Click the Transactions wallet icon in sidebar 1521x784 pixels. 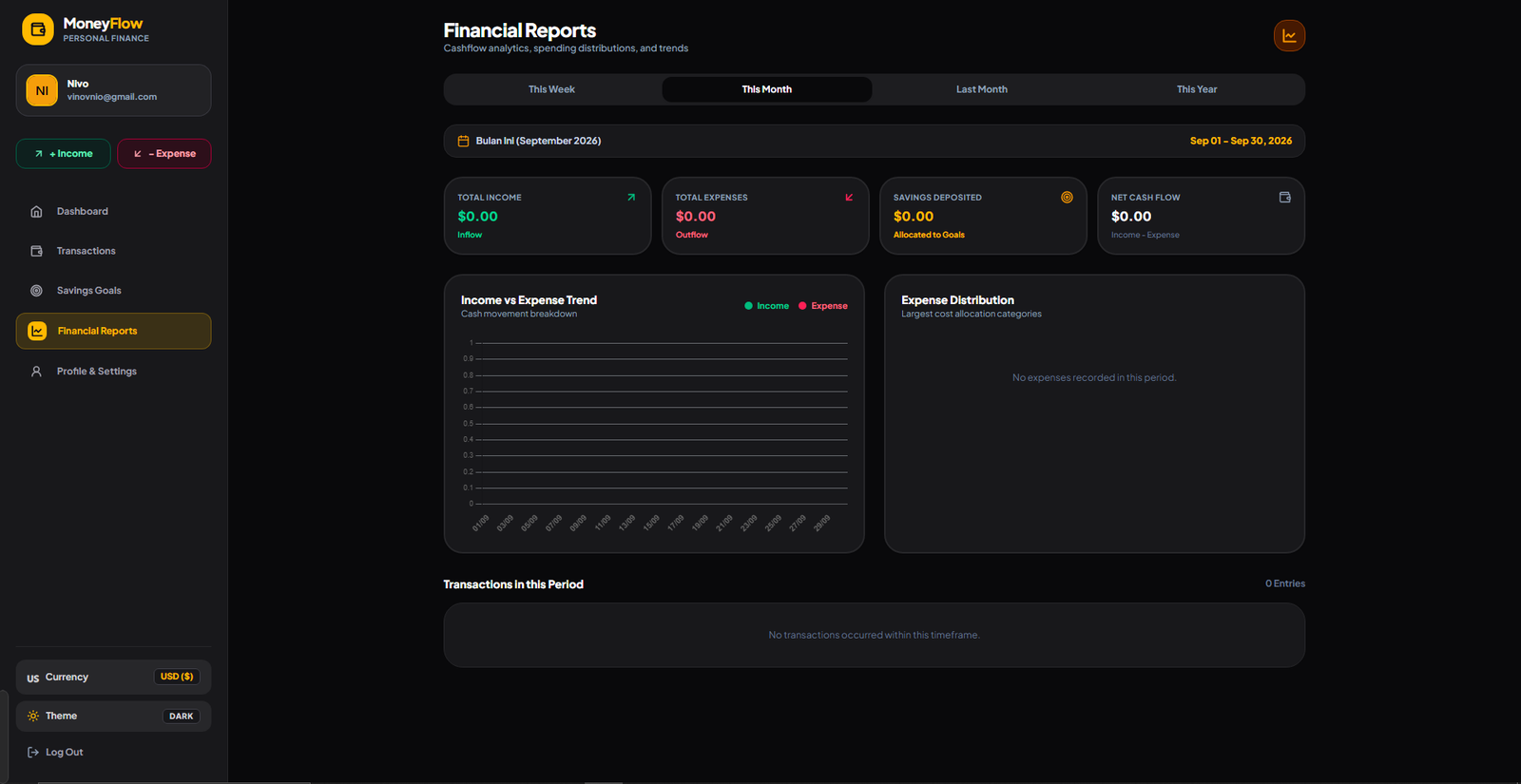point(36,251)
